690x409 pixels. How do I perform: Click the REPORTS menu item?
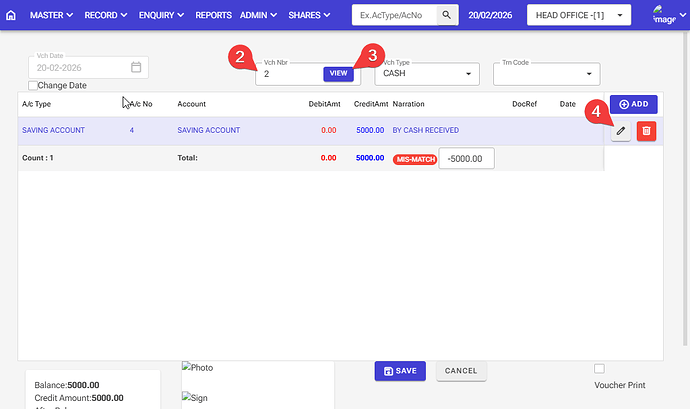click(x=213, y=16)
